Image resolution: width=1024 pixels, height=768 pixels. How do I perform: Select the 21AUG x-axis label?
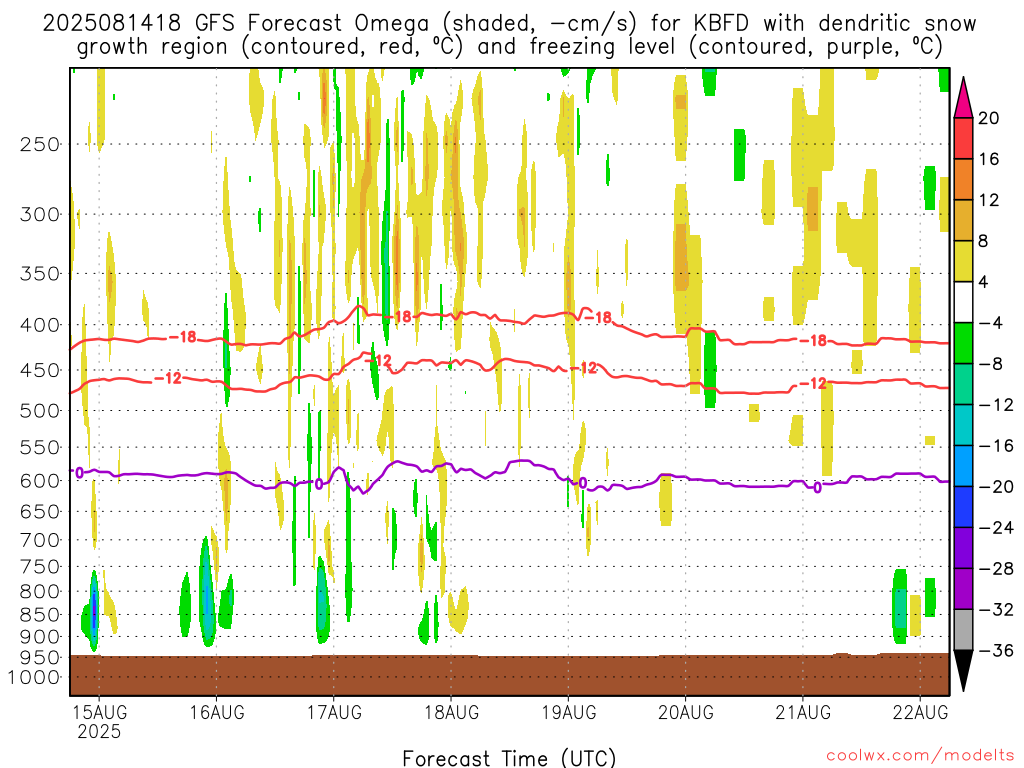(x=803, y=712)
